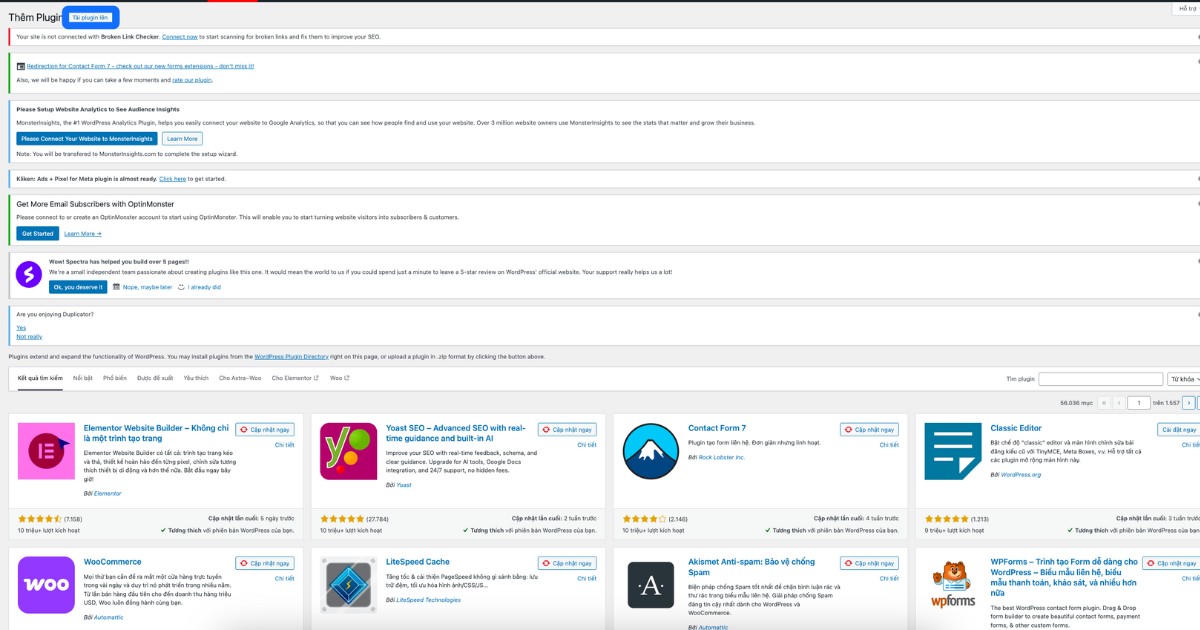
Task: Click the Contact Form 7 mountain logo
Action: tap(651, 451)
